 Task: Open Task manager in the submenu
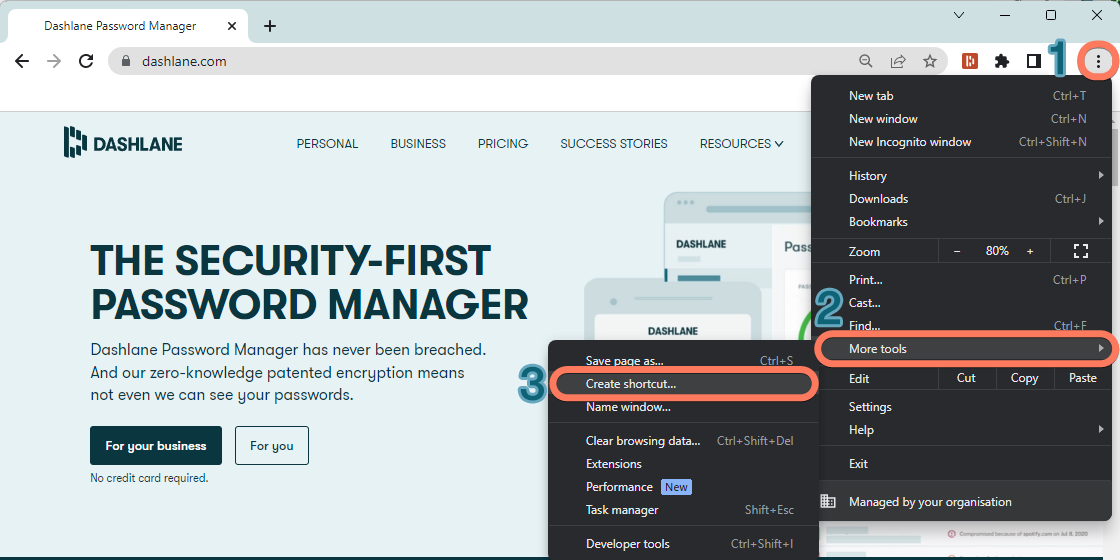pos(683,509)
